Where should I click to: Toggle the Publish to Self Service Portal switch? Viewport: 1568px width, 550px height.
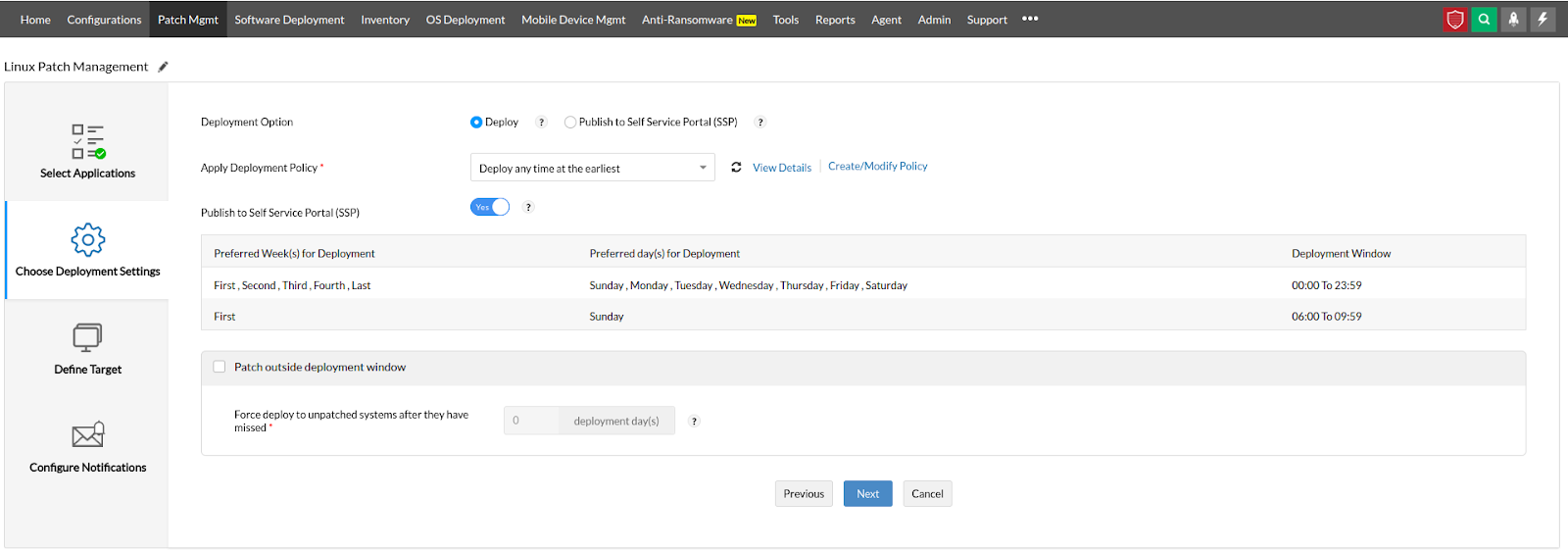(490, 207)
